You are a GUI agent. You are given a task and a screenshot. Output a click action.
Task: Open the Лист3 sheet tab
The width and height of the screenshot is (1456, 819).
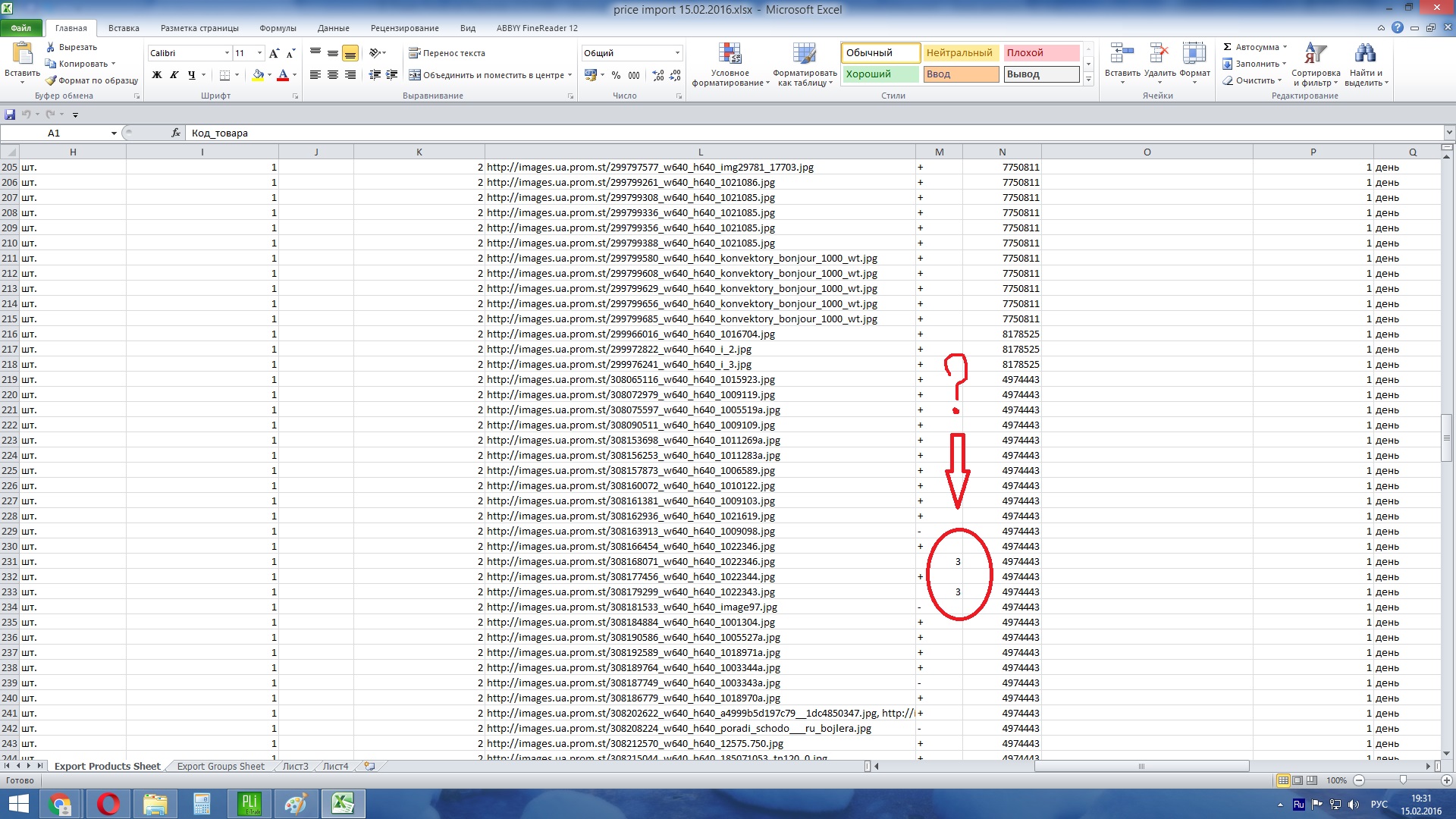tap(296, 767)
